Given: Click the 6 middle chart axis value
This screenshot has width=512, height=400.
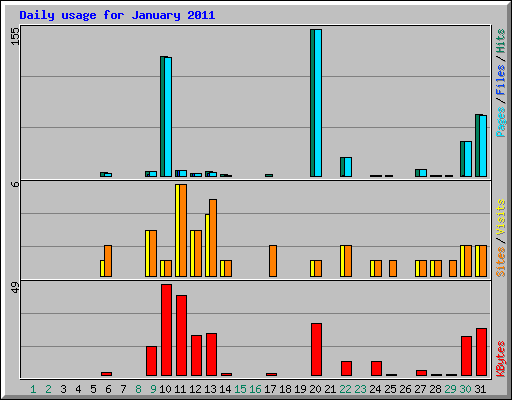Looking at the screenshot, I should [x=15, y=184].
